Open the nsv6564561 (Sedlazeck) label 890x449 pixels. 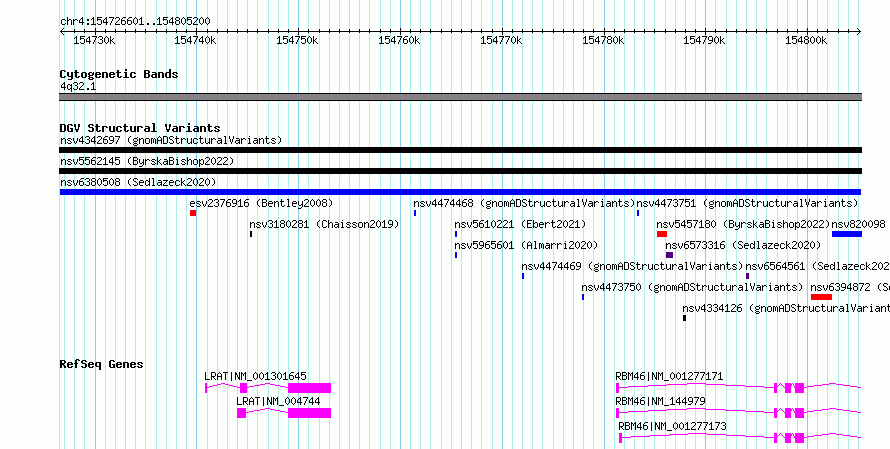(817, 266)
